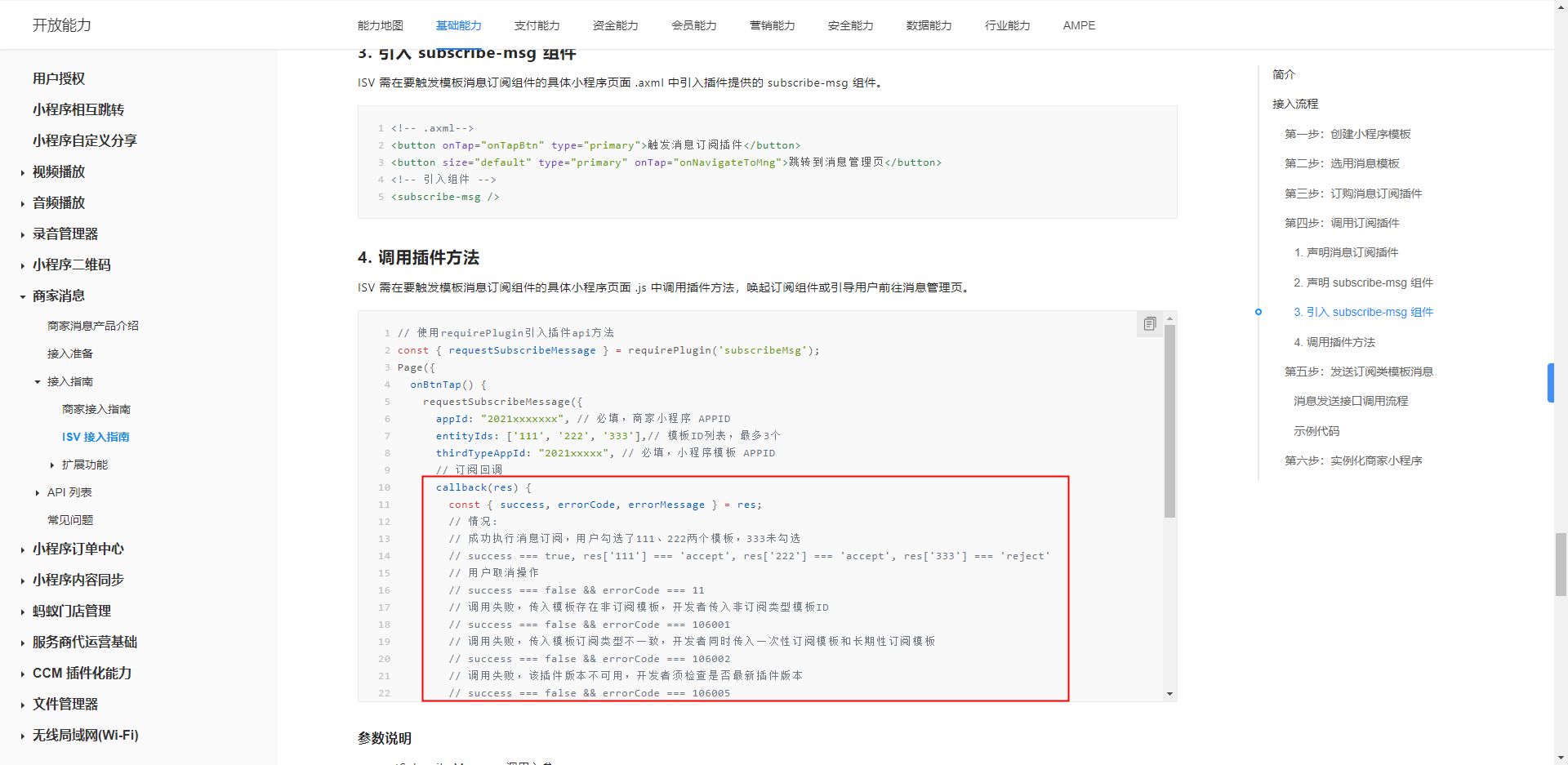Expand the 扩展功能 subsection arrow
Viewport: 1568px width, 765px height.
(x=52, y=465)
